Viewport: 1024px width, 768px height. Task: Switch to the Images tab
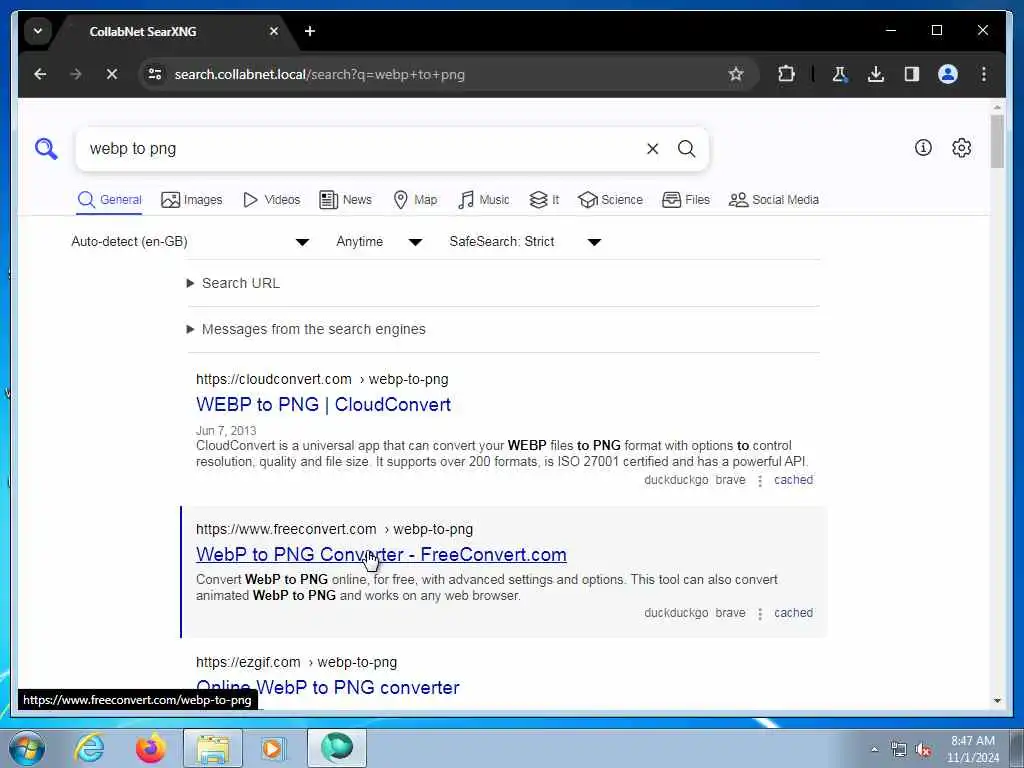pos(191,200)
